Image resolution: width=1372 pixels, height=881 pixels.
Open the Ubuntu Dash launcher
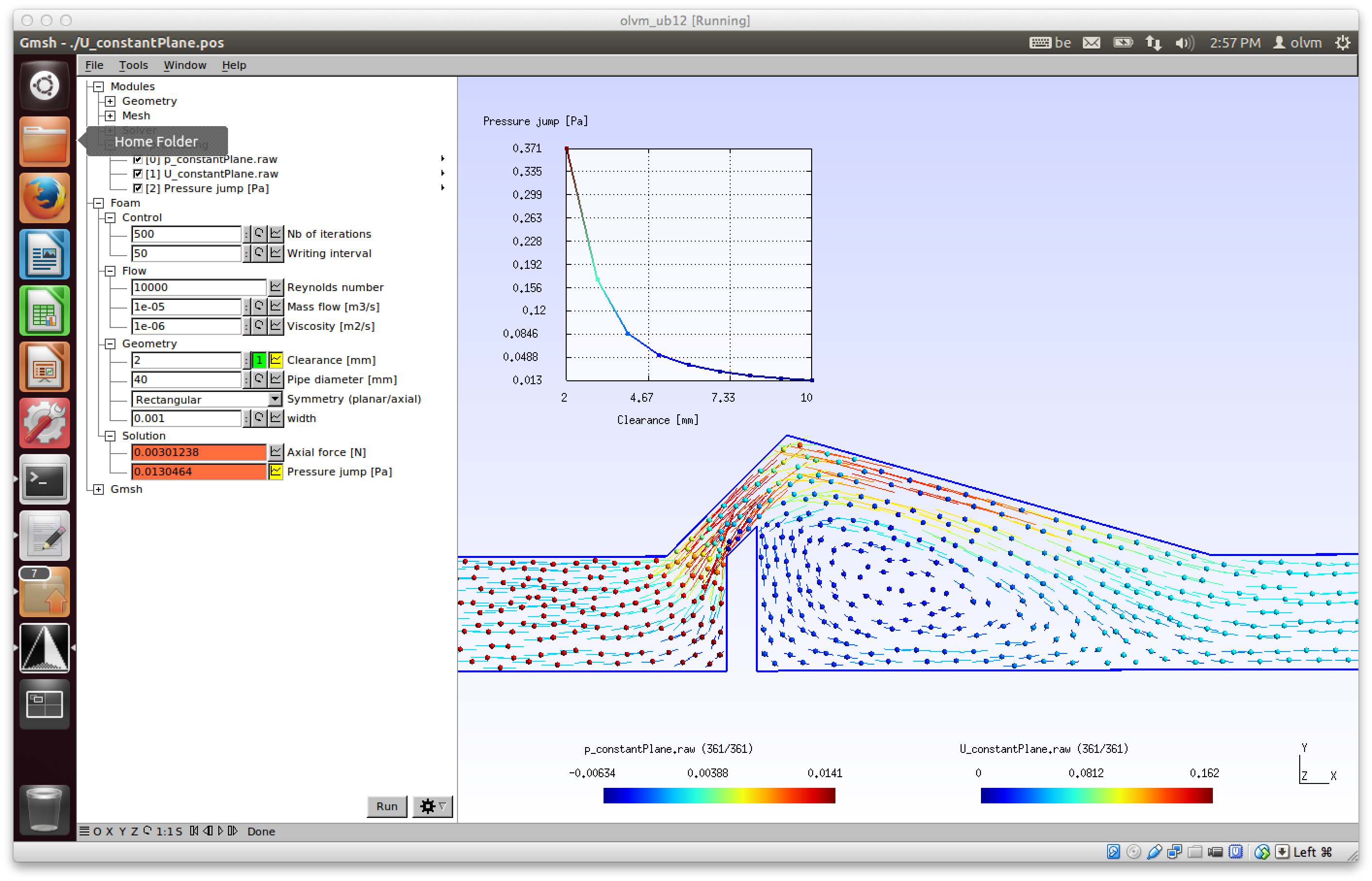[x=44, y=86]
